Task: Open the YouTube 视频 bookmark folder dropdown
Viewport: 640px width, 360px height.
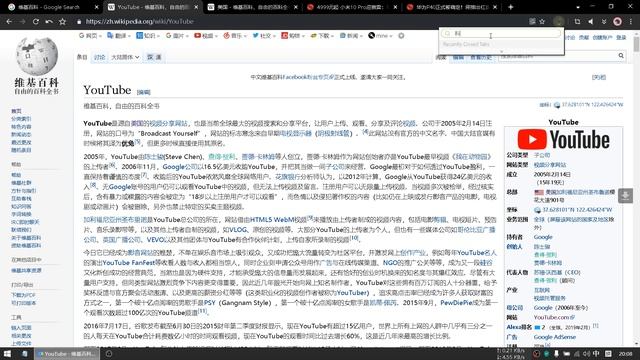Action: coord(206,36)
